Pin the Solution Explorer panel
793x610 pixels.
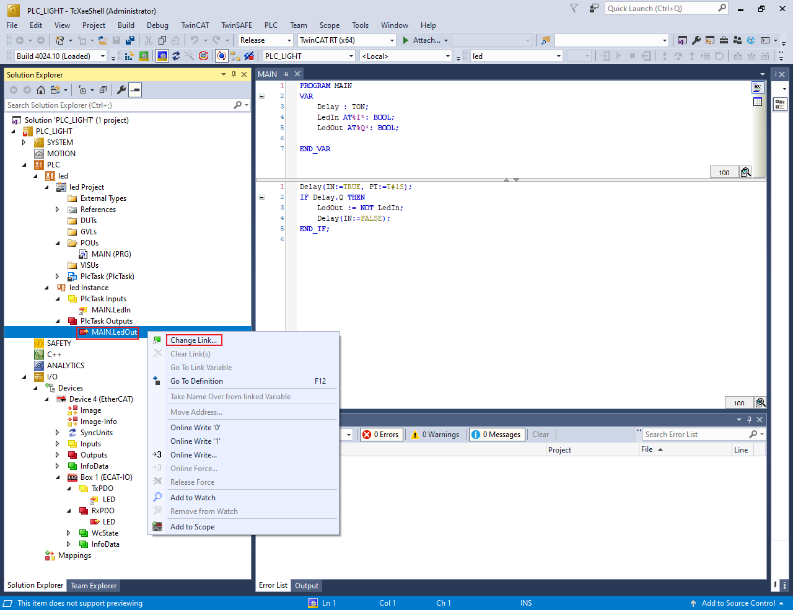[x=233, y=74]
